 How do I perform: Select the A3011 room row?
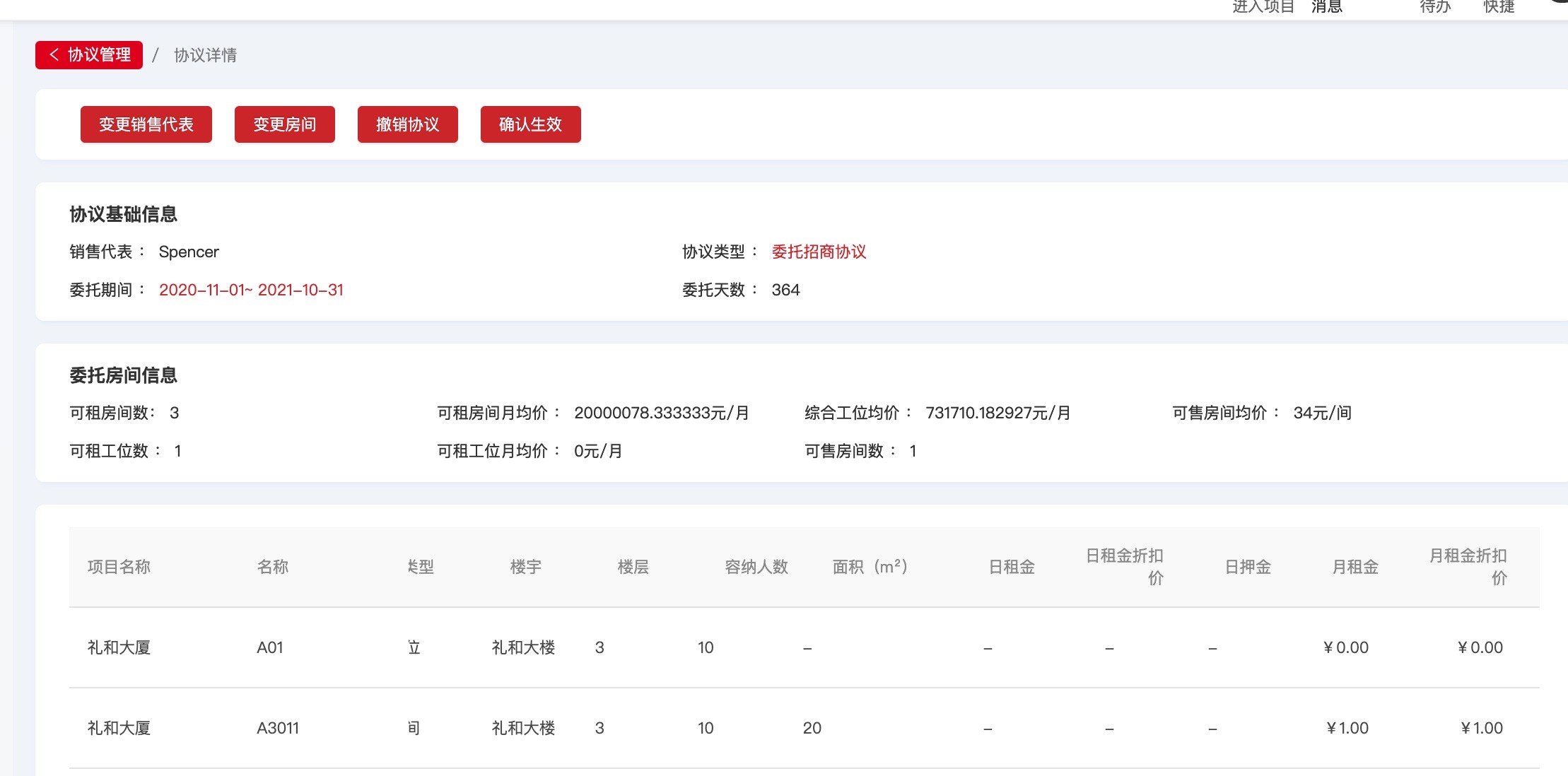tap(277, 728)
